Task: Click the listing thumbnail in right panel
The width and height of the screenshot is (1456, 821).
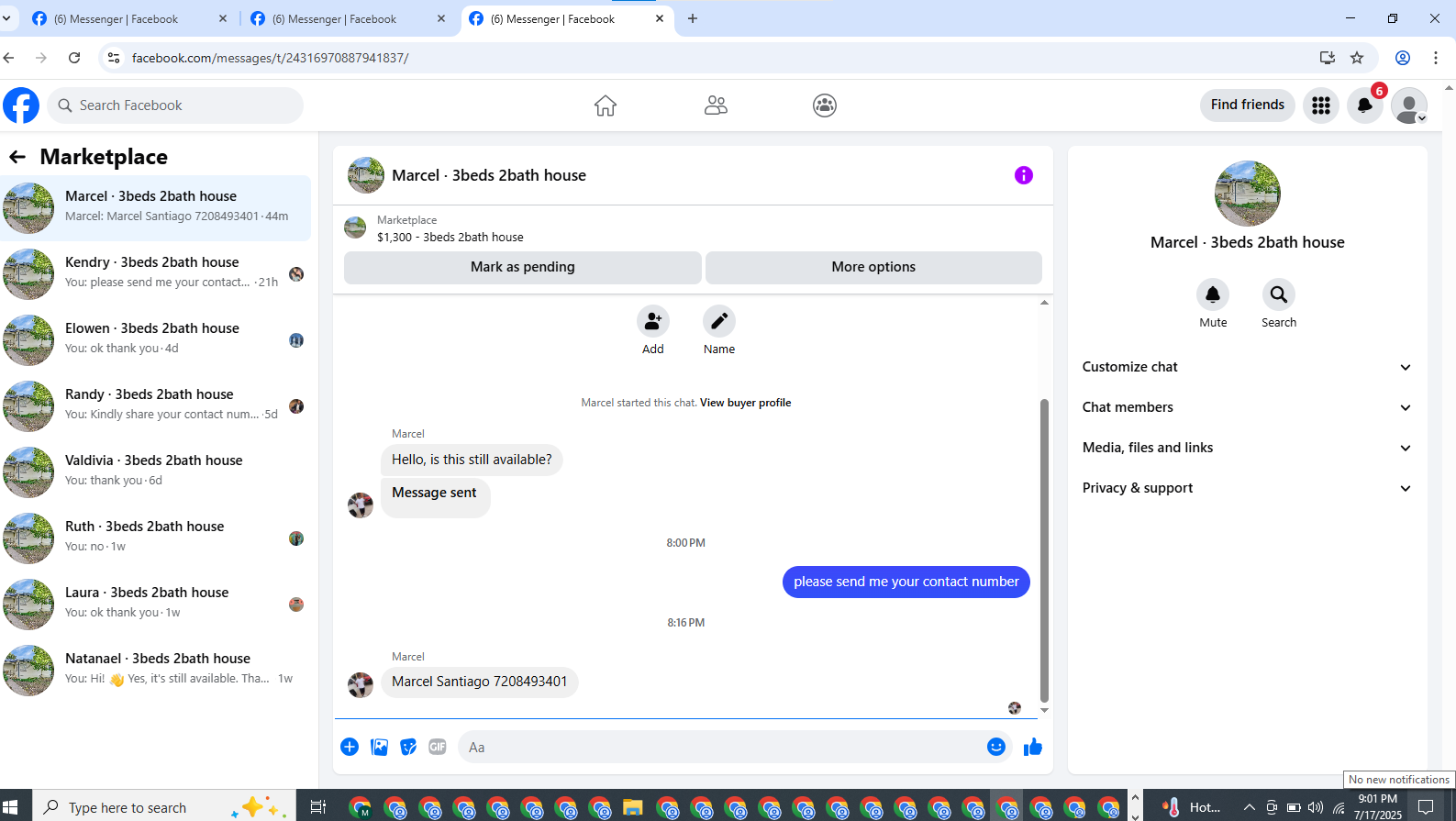Action: pyautogui.click(x=1247, y=194)
